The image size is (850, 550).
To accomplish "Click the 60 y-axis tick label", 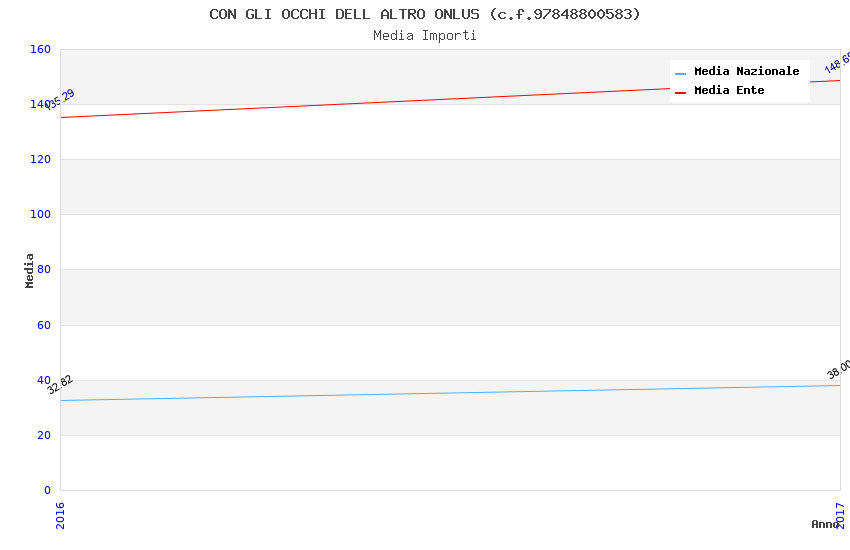I will (x=44, y=325).
